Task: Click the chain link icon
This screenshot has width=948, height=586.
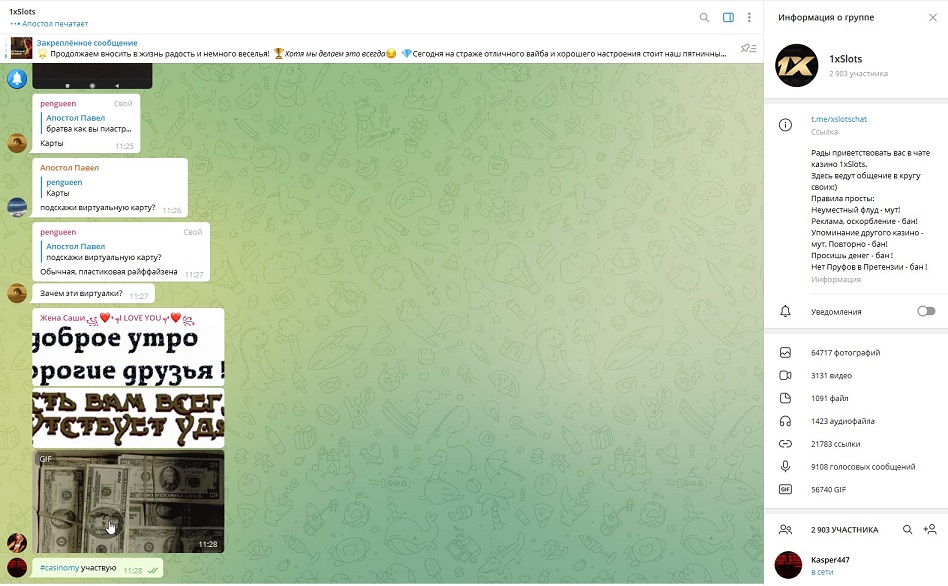Action: pos(785,444)
